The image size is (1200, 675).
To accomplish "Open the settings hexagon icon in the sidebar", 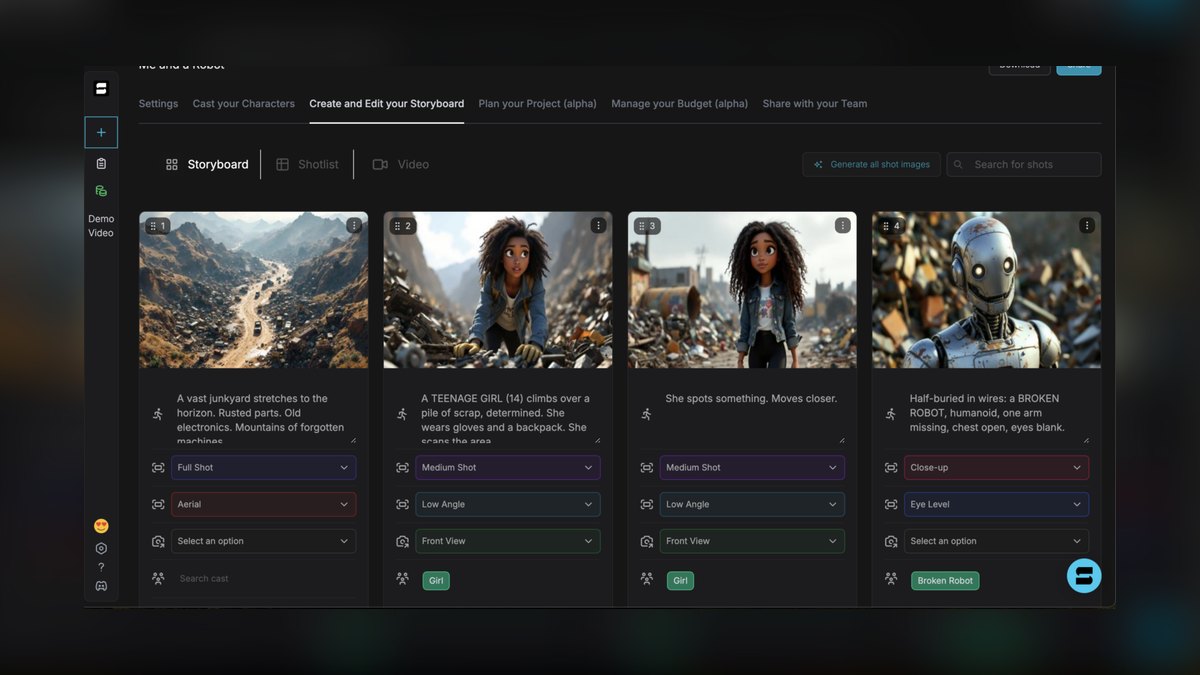I will (x=101, y=548).
